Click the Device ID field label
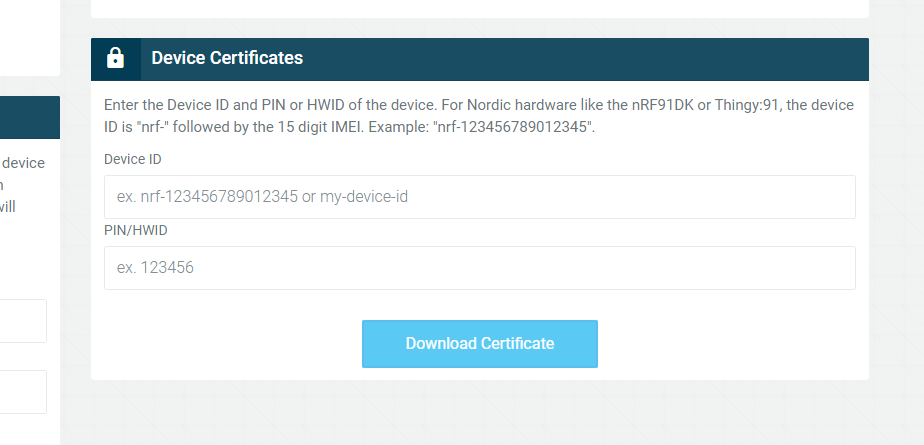Screen dimensions: 924x445 pyautogui.click(x=133, y=159)
